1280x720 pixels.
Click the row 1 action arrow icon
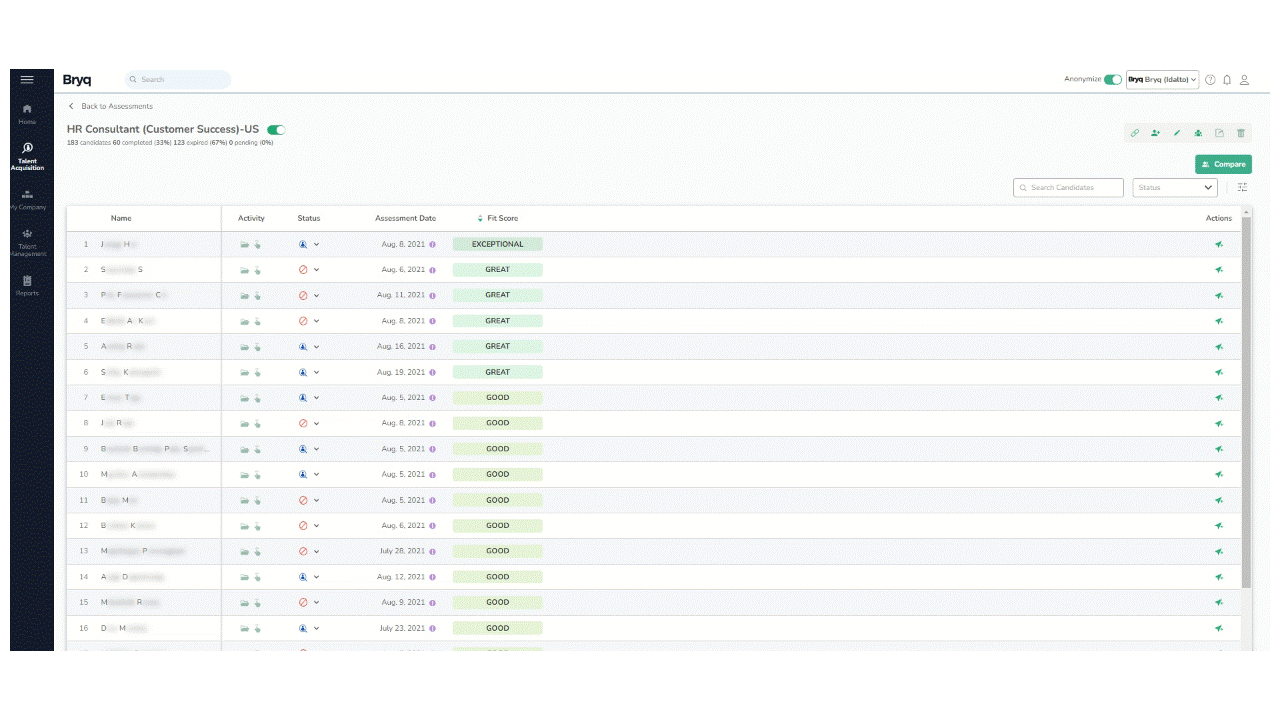pos(1219,244)
